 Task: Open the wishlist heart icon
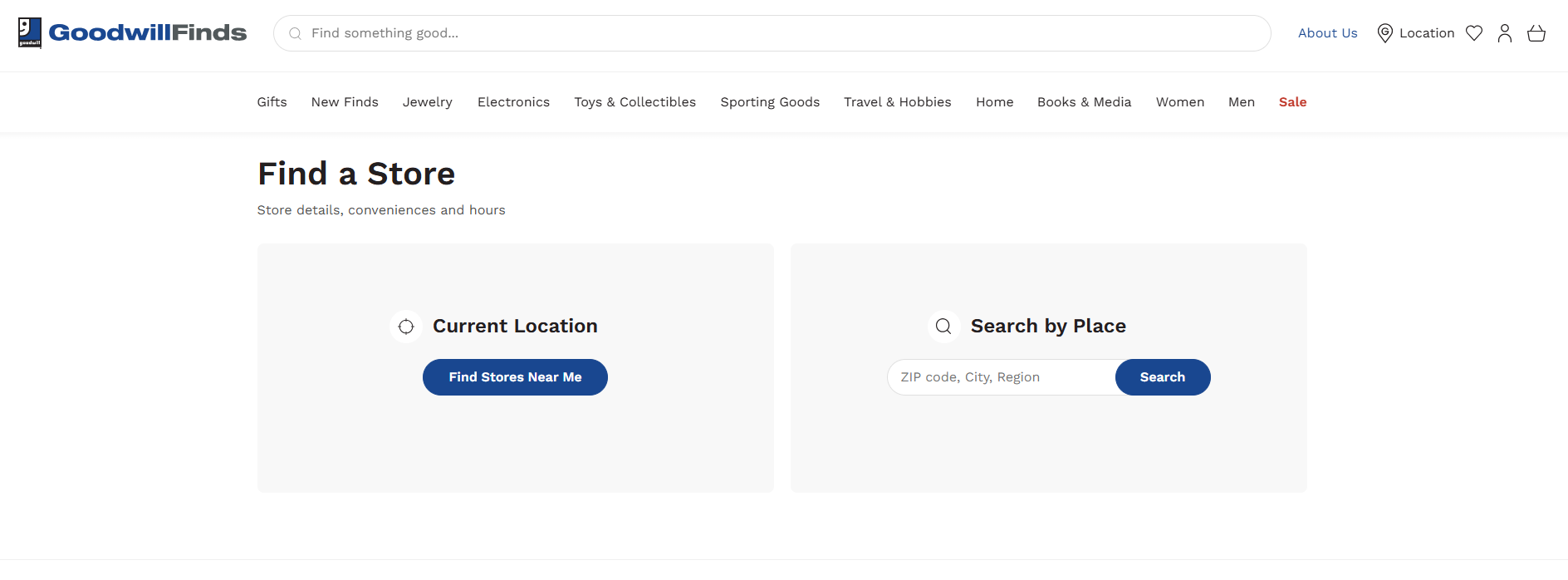pyautogui.click(x=1474, y=33)
